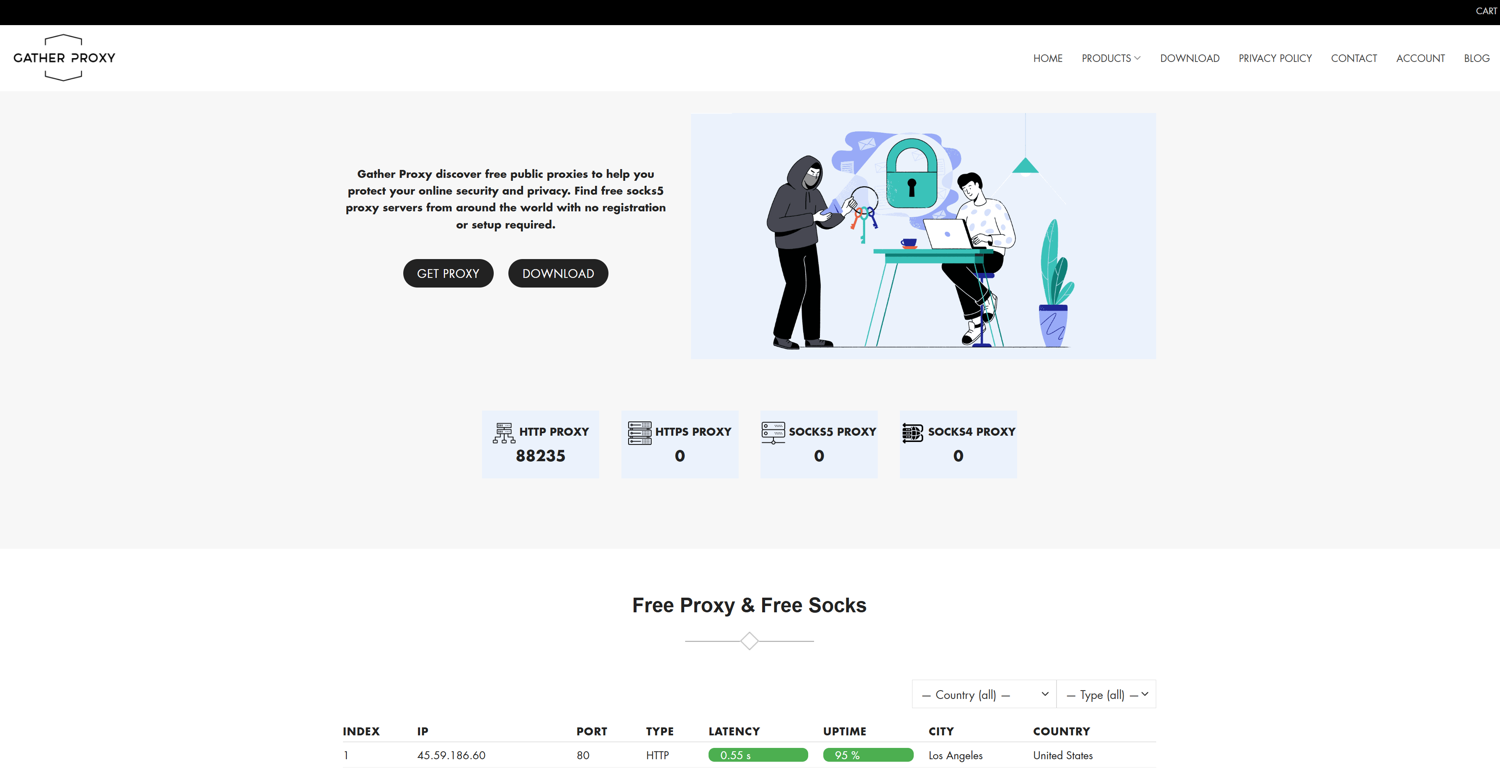Open the Country (all) dropdown
Screen dimensions: 1500x768
[983, 694]
